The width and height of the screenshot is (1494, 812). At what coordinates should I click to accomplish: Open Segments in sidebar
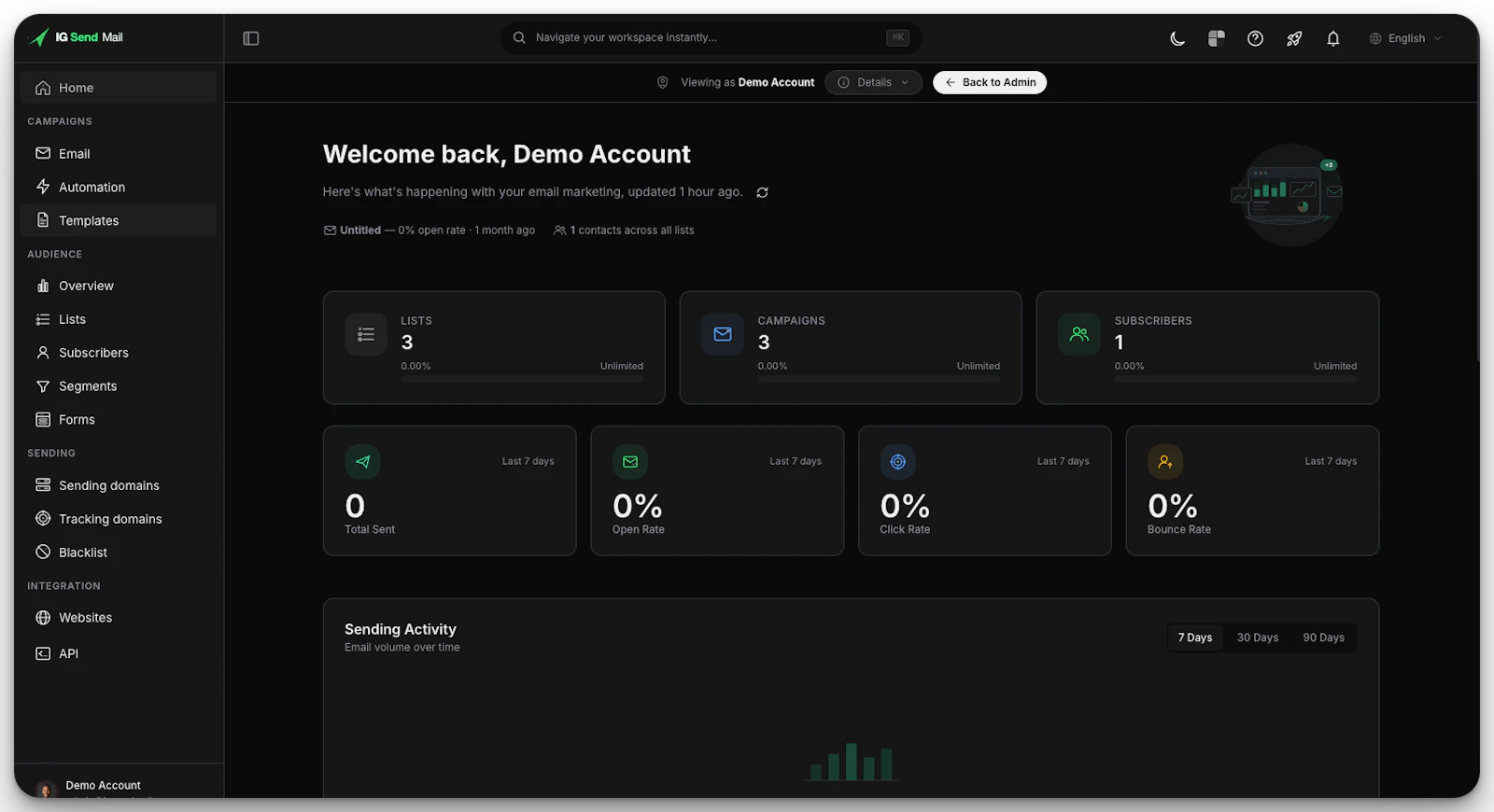[119, 386]
